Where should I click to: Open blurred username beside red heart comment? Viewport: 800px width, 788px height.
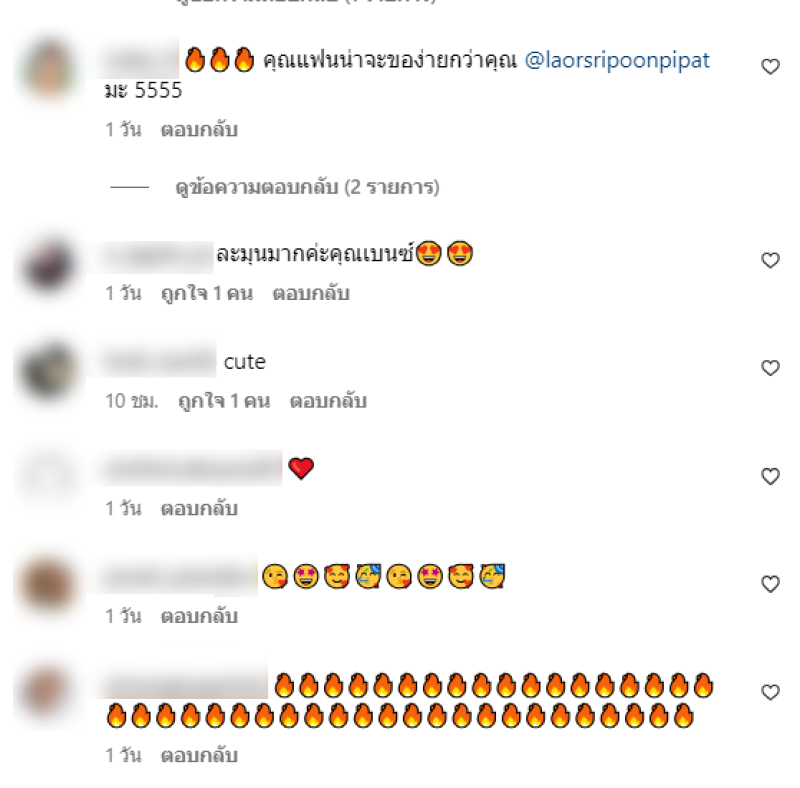tap(192, 468)
